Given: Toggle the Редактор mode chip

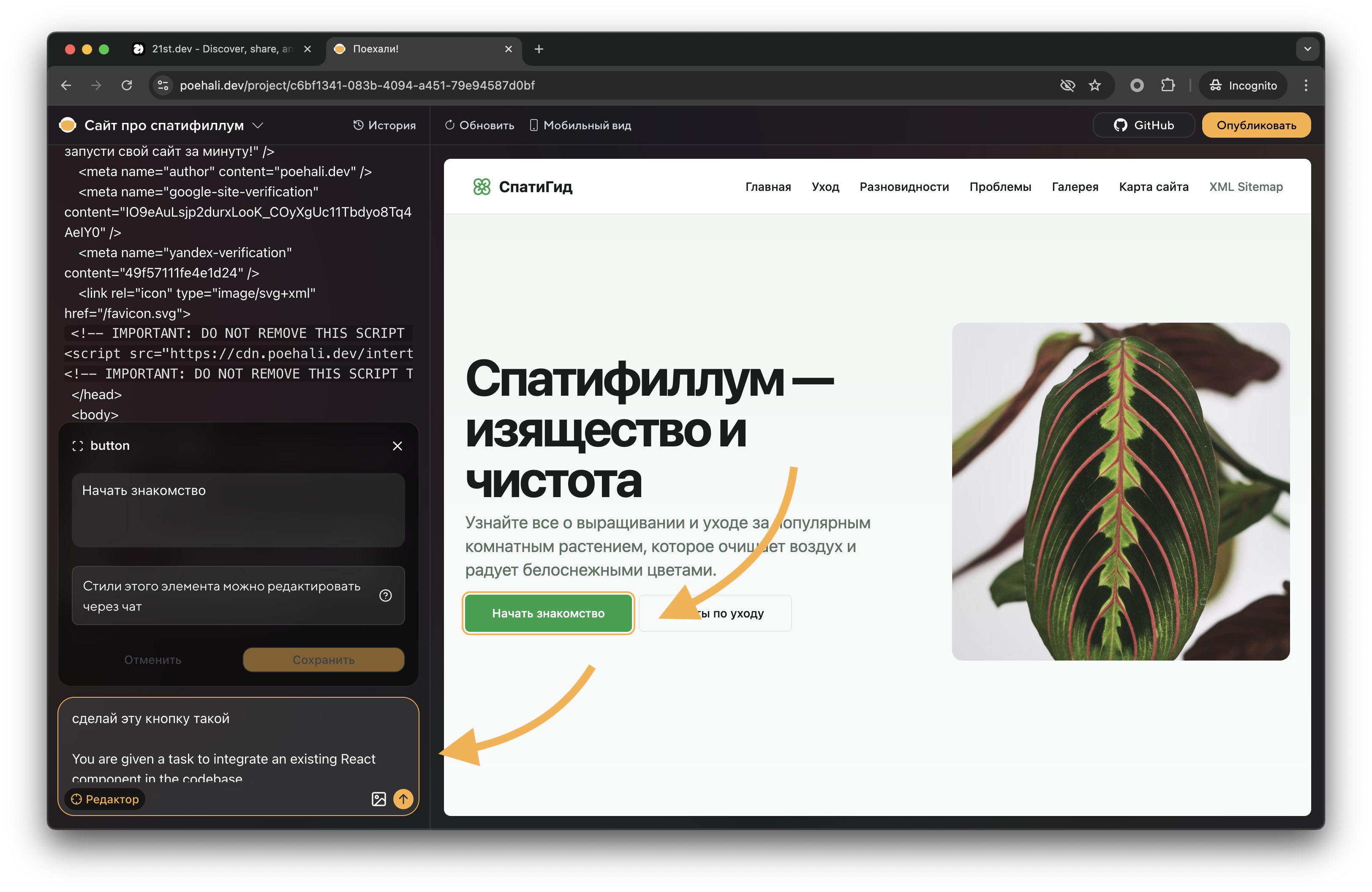Looking at the screenshot, I should click(x=105, y=799).
